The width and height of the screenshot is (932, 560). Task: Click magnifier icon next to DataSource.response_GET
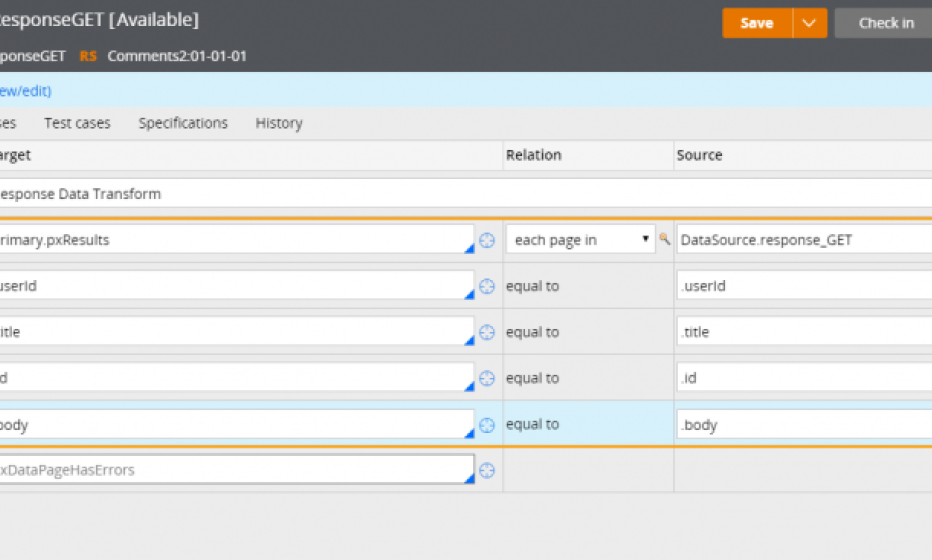tap(664, 240)
